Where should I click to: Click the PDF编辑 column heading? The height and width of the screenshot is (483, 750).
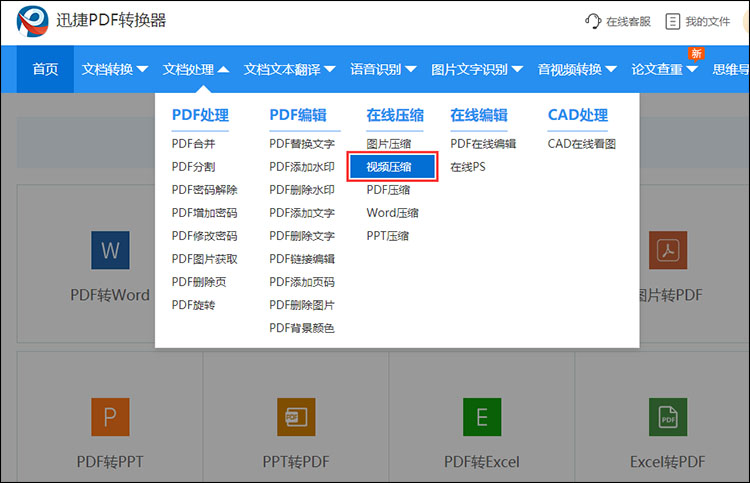(298, 115)
